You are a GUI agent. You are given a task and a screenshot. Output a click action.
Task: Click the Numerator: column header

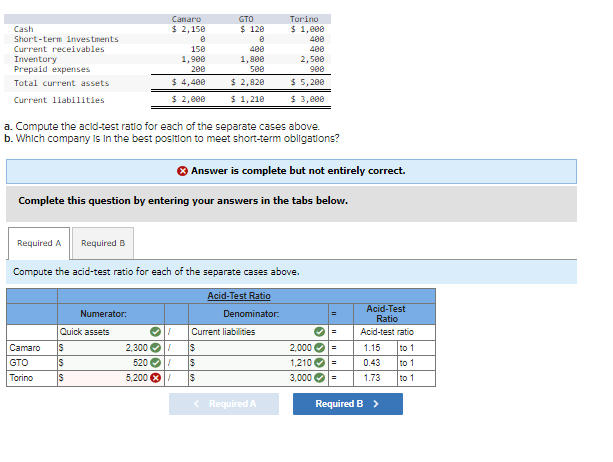(103, 314)
